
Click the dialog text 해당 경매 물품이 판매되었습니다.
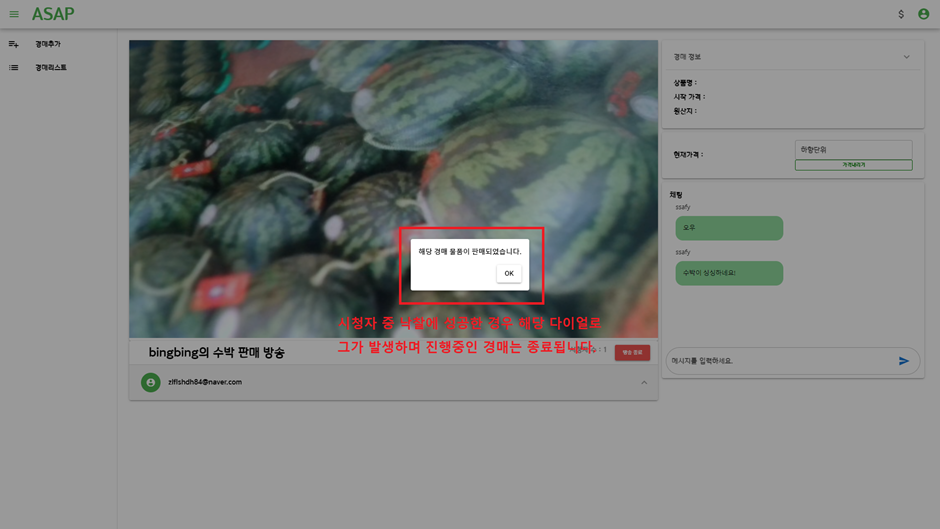pyautogui.click(x=470, y=251)
